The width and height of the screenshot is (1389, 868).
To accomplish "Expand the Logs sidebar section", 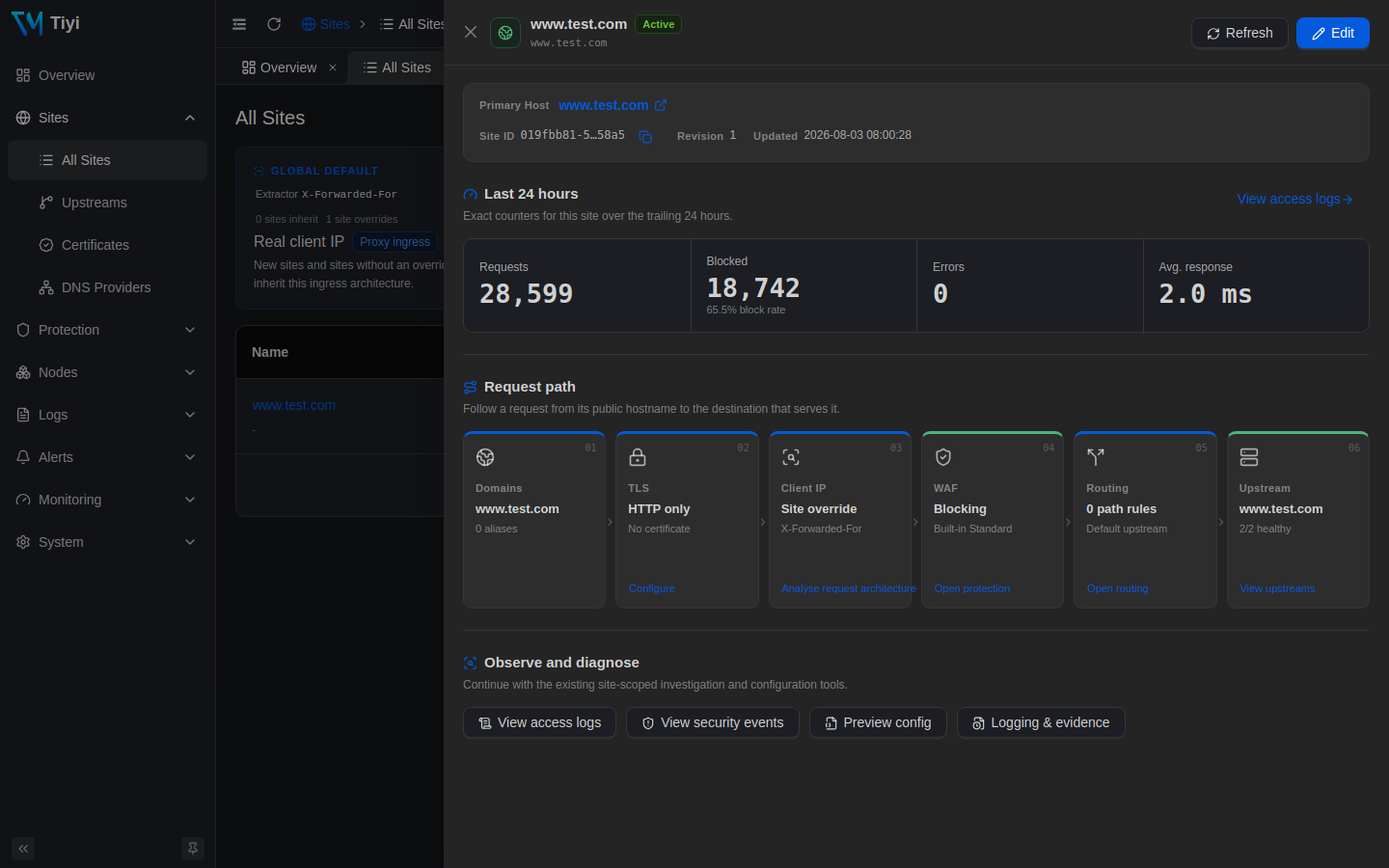I will coord(107,415).
